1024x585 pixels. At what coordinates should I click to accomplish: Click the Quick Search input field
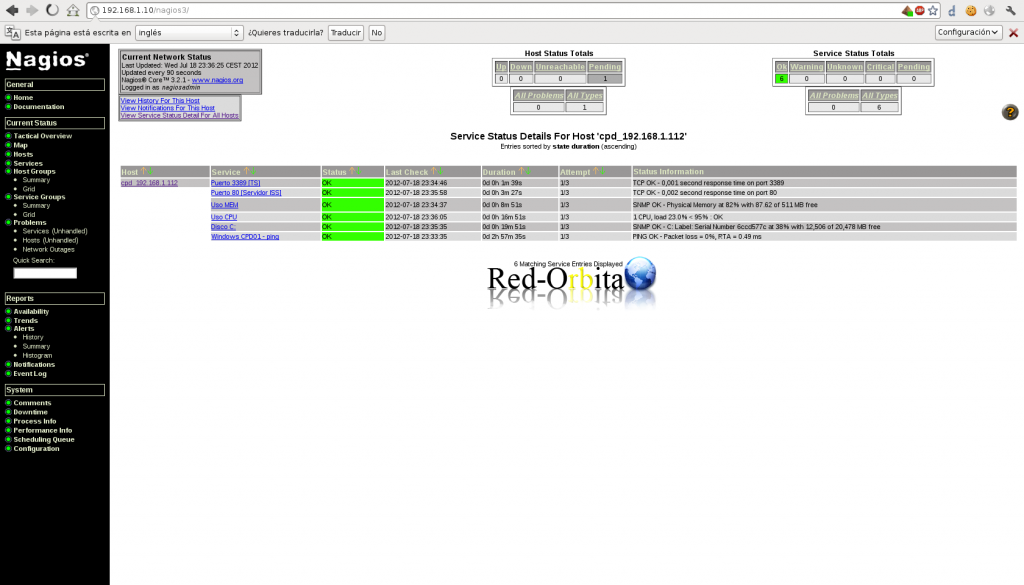coord(45,273)
